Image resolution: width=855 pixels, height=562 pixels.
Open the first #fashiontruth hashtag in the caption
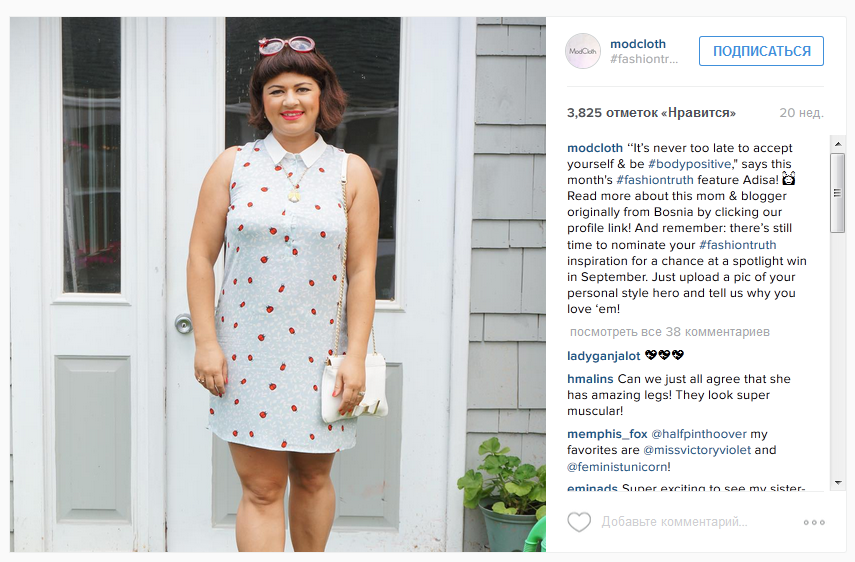click(x=655, y=180)
